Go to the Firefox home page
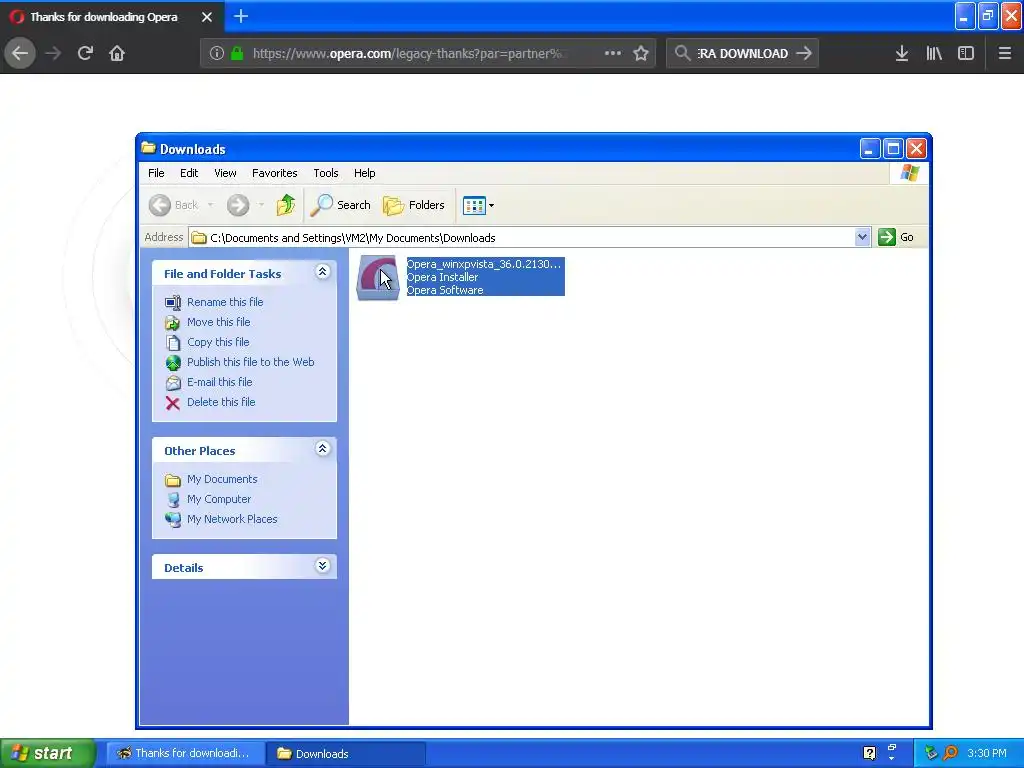The width and height of the screenshot is (1024, 768). tap(117, 53)
